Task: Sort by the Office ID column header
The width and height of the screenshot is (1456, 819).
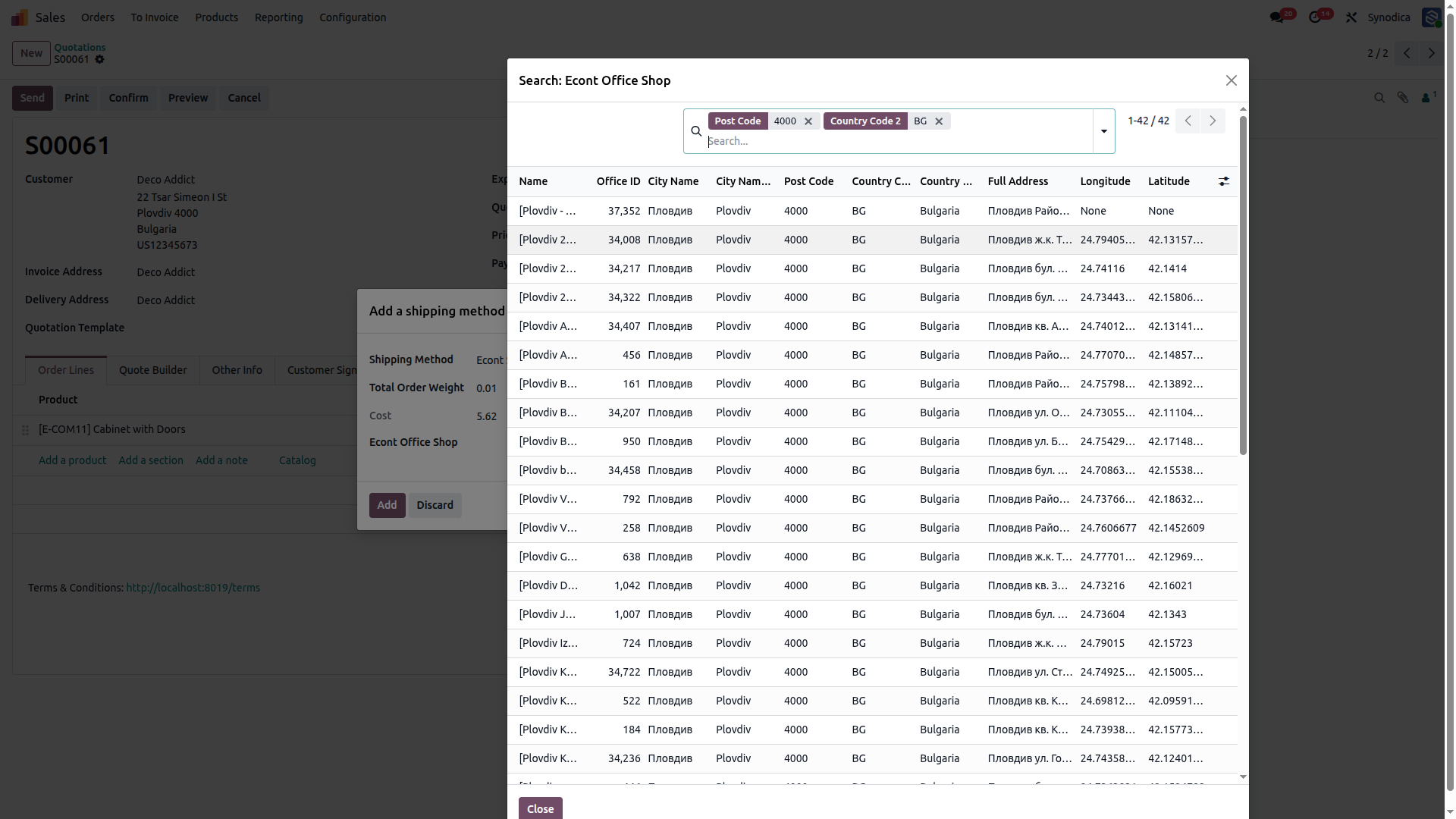Action: pos(618,181)
